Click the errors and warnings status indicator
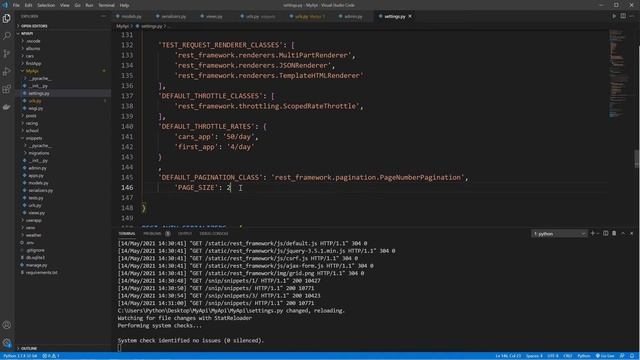 51,356
